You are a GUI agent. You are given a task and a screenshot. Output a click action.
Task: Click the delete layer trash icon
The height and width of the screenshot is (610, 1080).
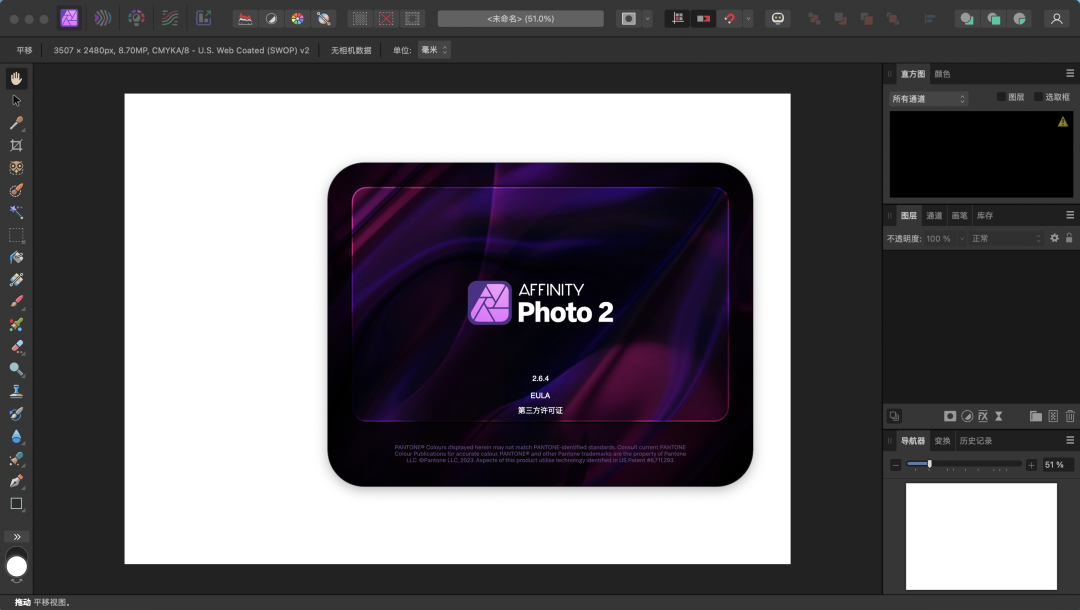click(1070, 416)
